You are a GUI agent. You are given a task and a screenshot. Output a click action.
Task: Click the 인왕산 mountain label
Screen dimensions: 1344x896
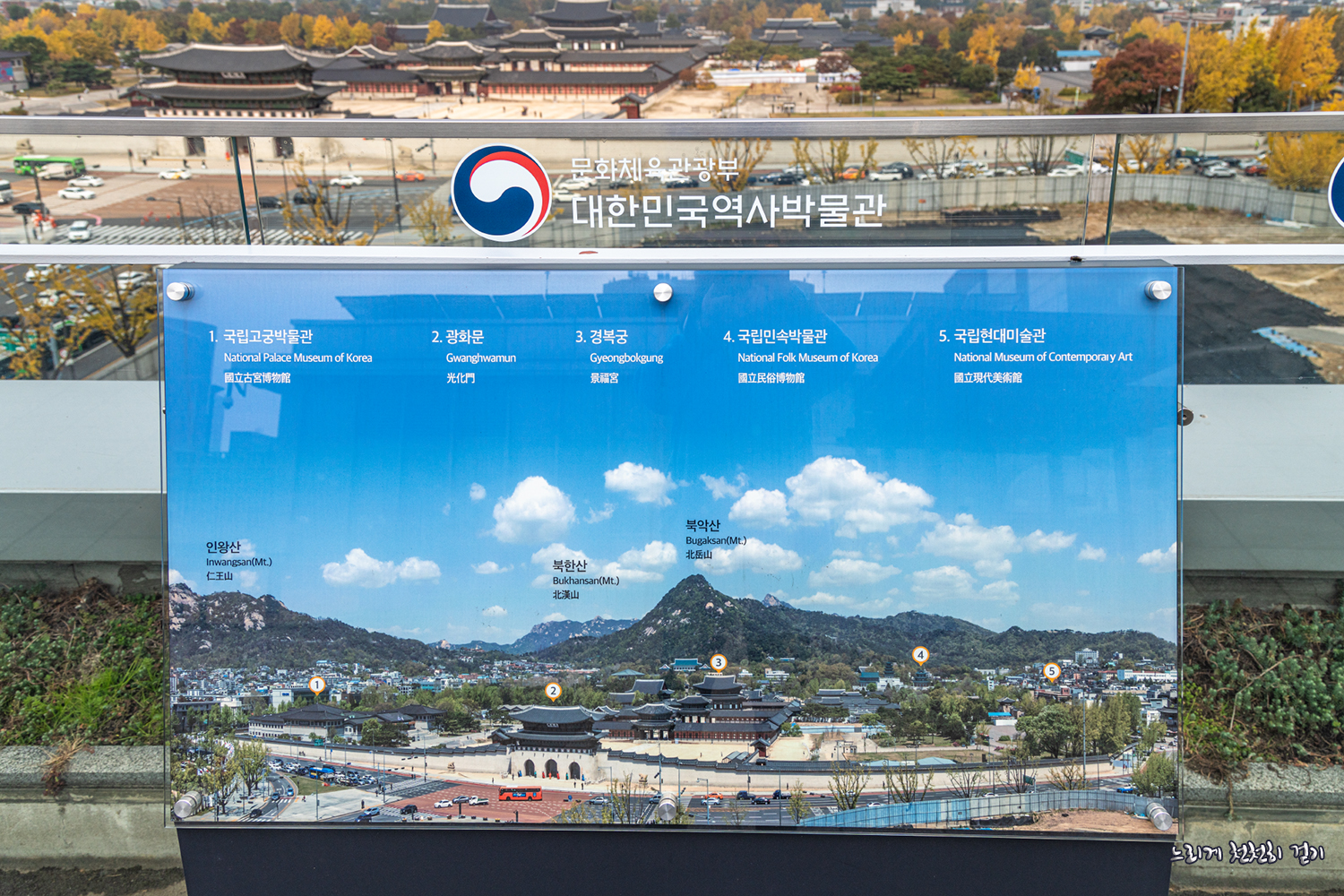click(223, 547)
